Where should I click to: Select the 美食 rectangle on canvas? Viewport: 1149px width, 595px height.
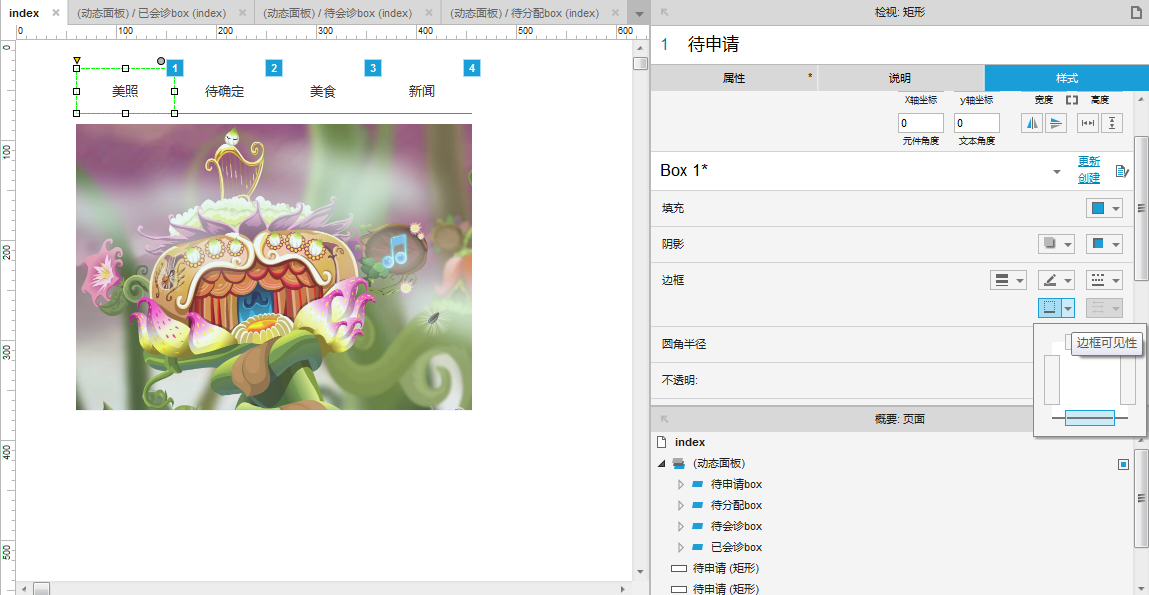(323, 91)
